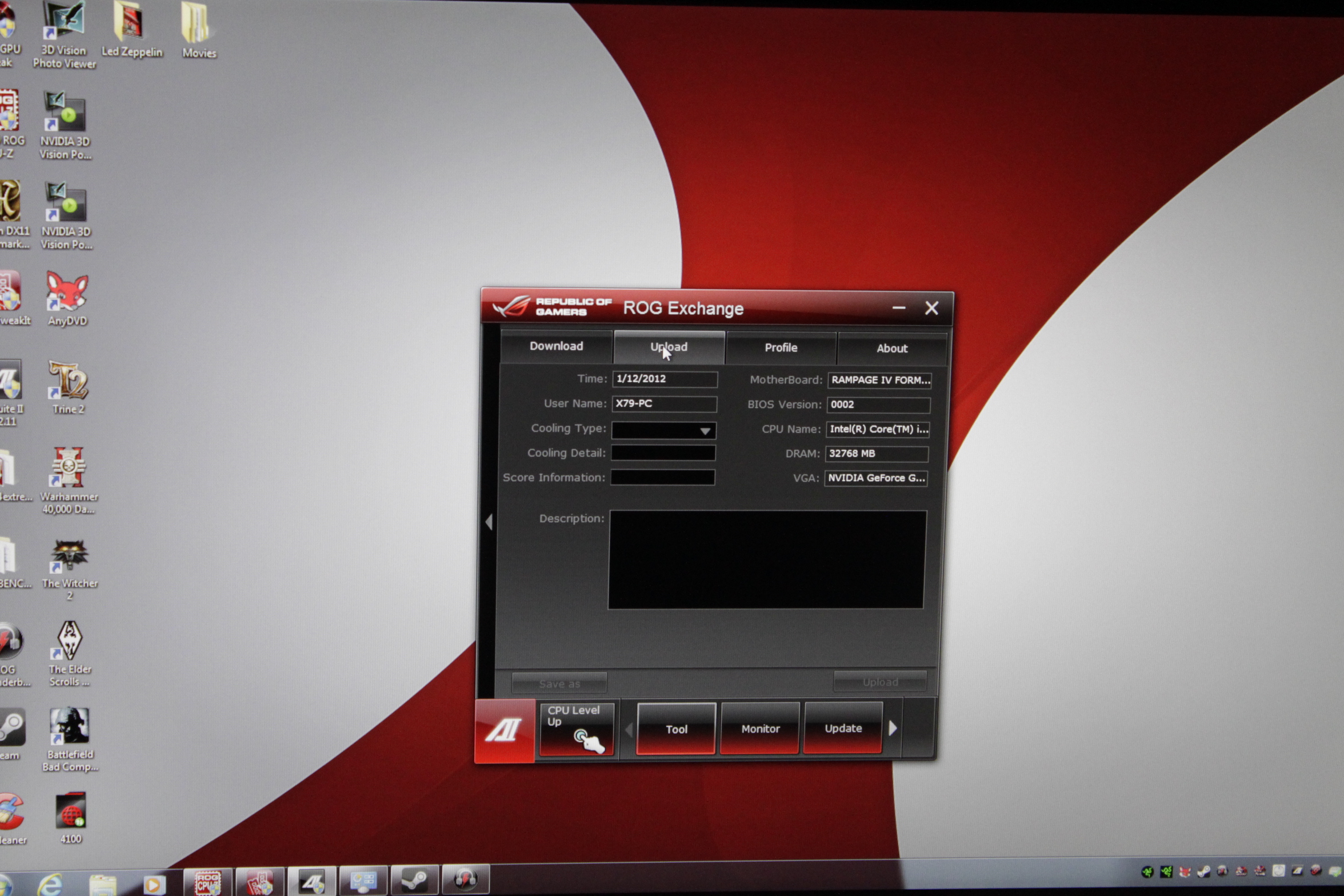Open the Movies folder
Screen dimensions: 1344x896
(199, 30)
